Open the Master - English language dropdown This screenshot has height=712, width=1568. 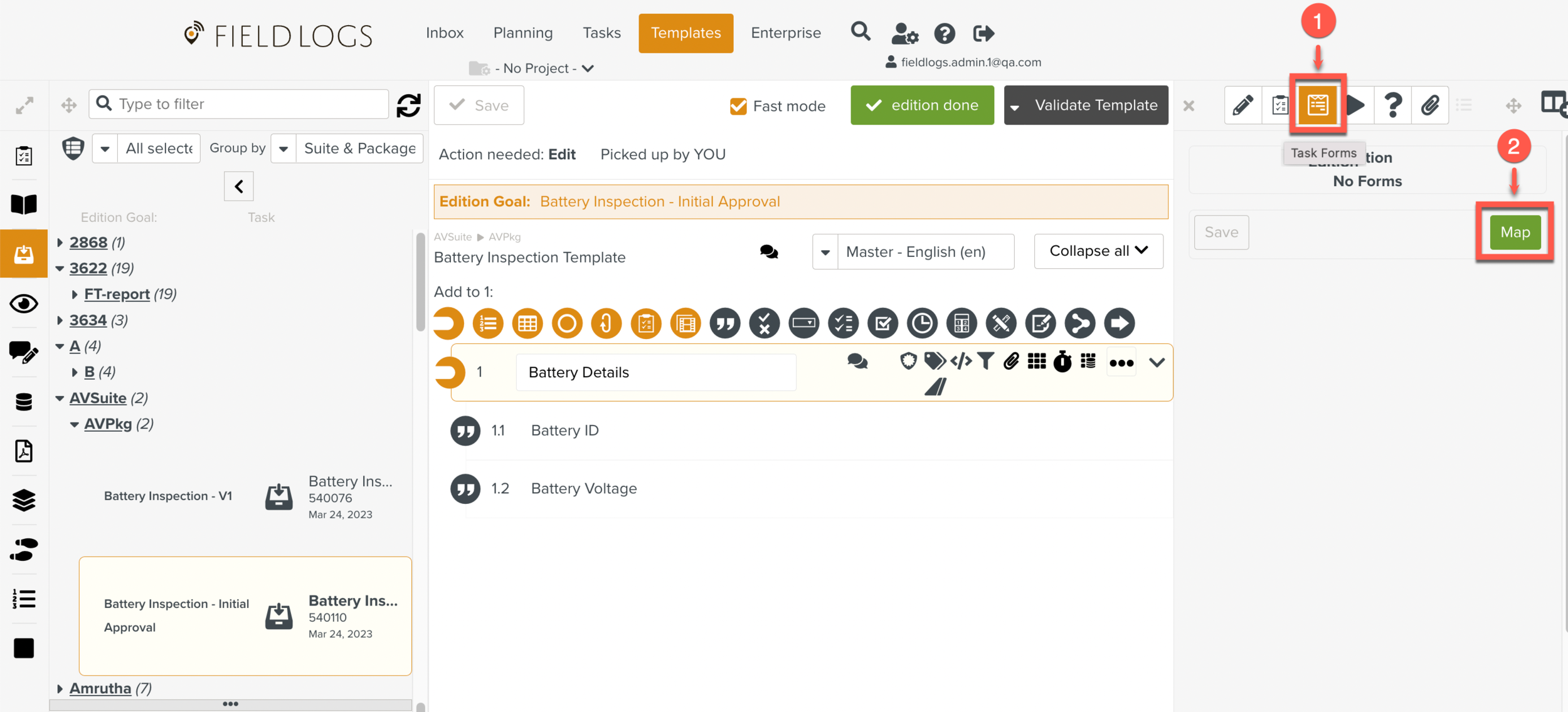[913, 252]
